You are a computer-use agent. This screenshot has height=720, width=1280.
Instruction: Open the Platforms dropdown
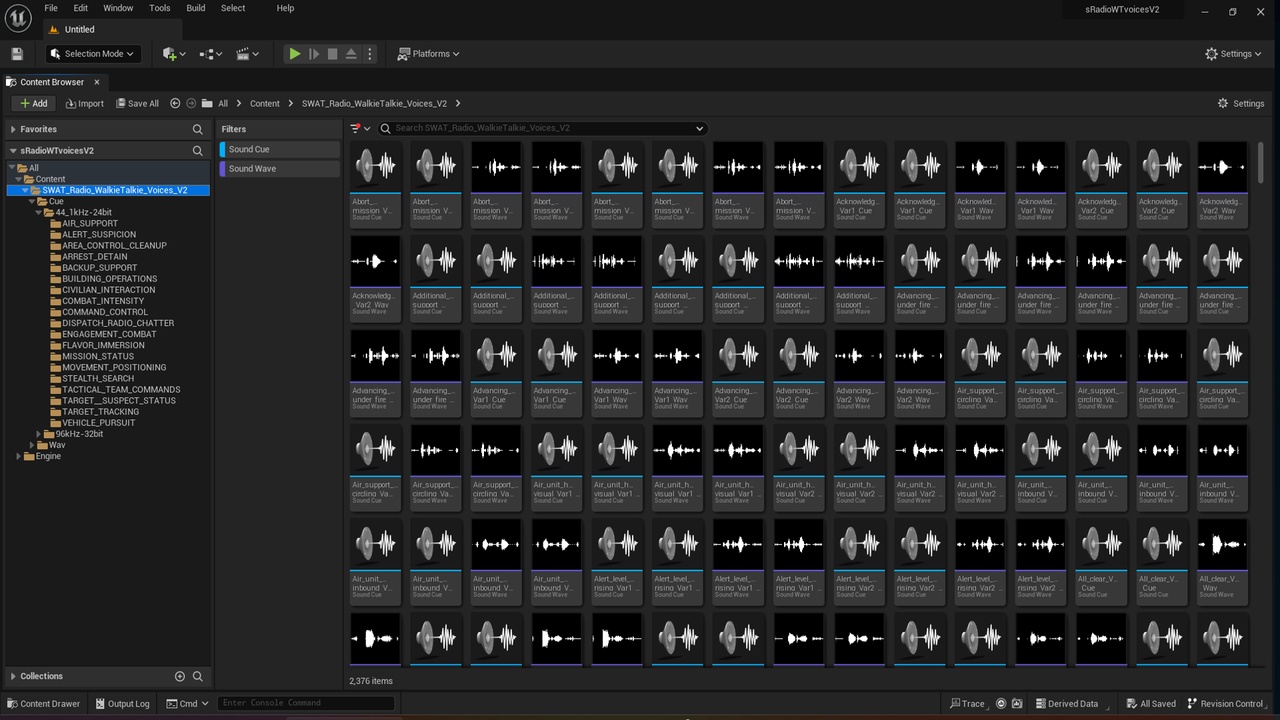[x=429, y=54]
